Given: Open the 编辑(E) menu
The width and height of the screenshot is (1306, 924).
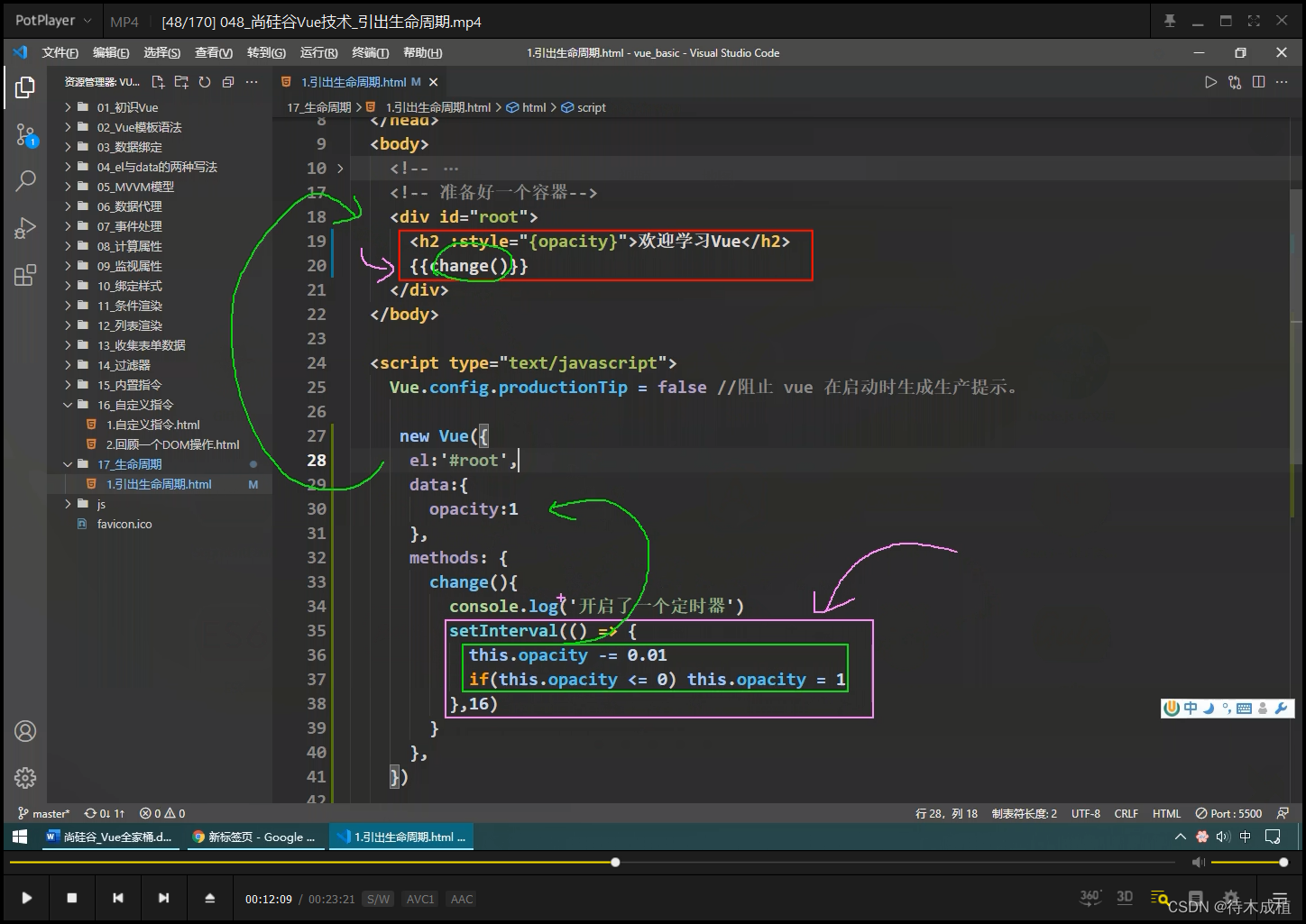Looking at the screenshot, I should pos(111,53).
